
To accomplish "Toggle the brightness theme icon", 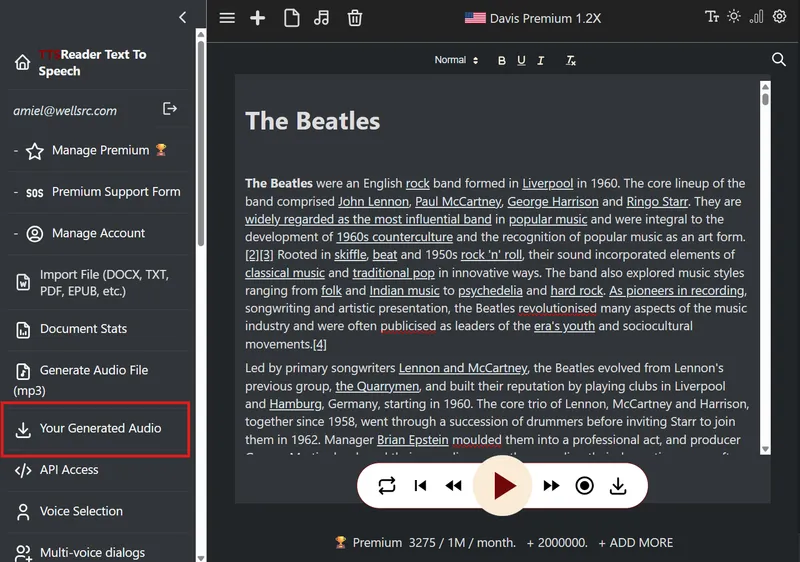I will click(x=734, y=17).
